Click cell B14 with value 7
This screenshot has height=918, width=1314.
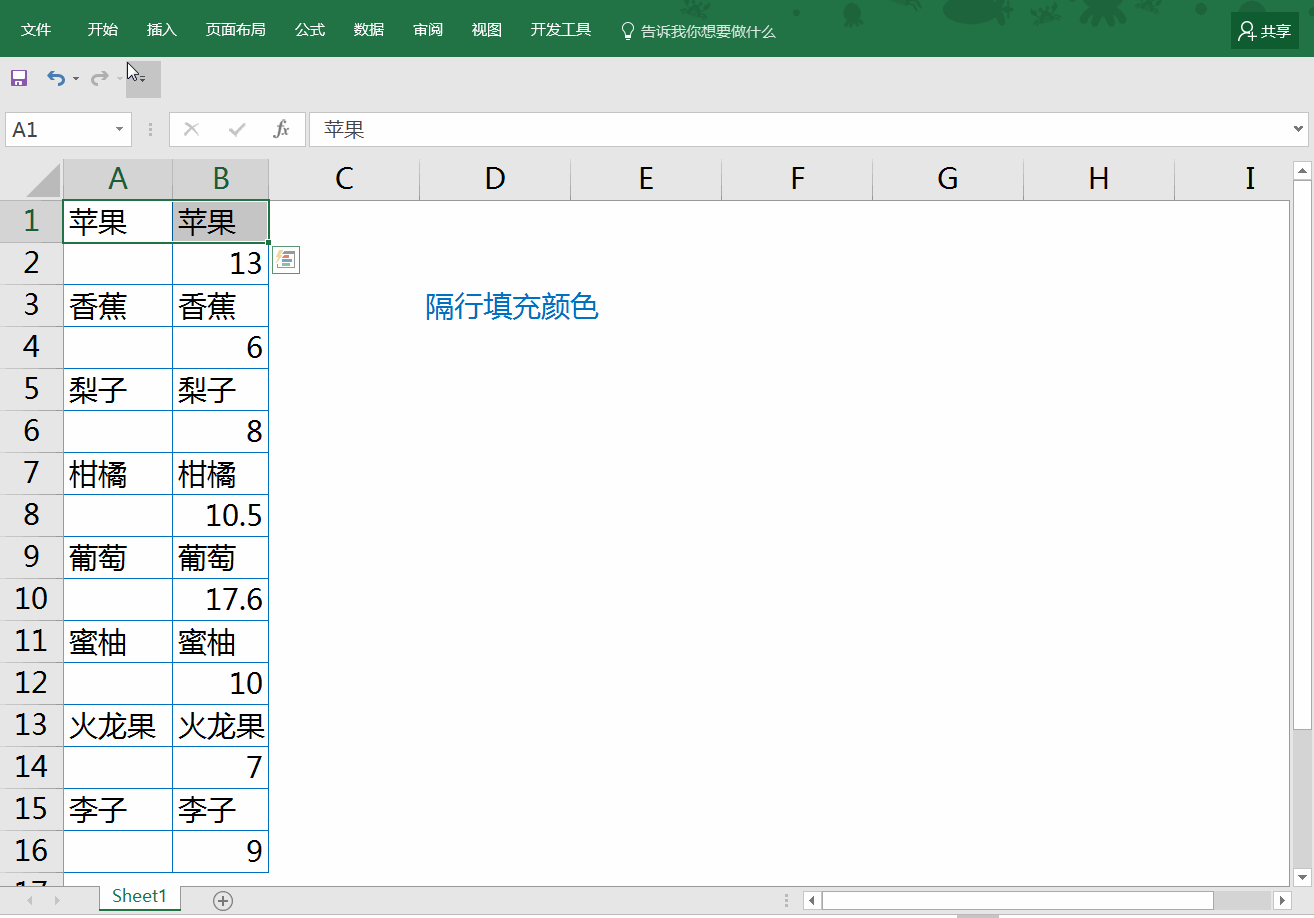click(x=221, y=767)
